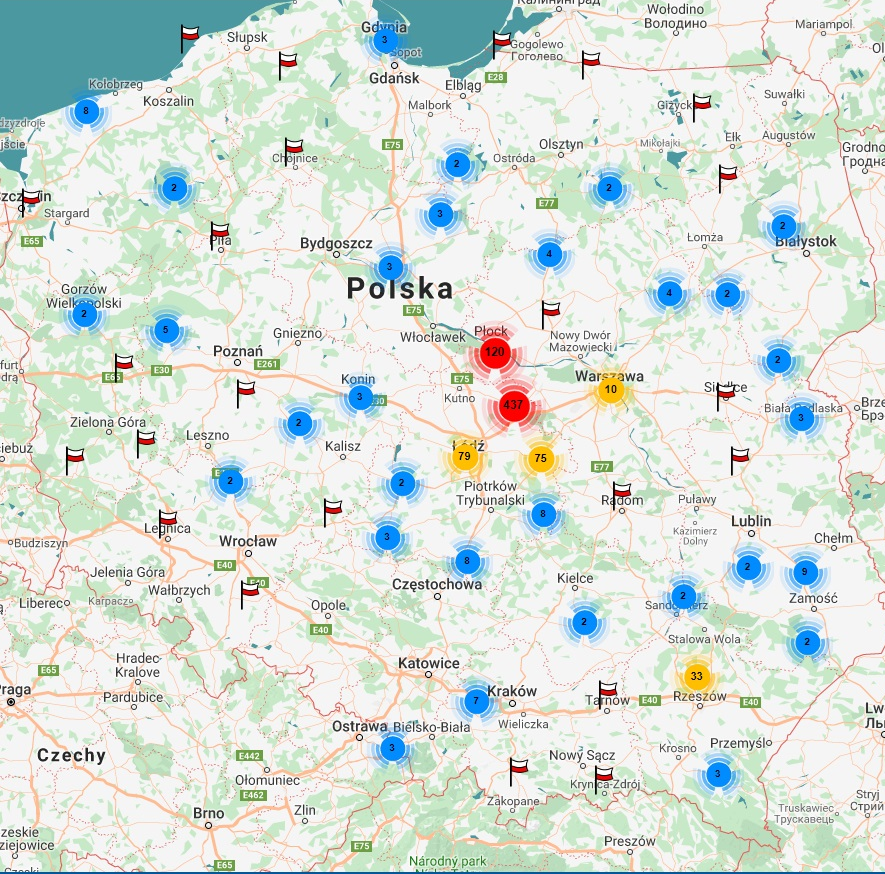Click the flag marker near Nowy Dwór Mazowiecki
This screenshot has height=874, width=885.
click(x=550, y=315)
